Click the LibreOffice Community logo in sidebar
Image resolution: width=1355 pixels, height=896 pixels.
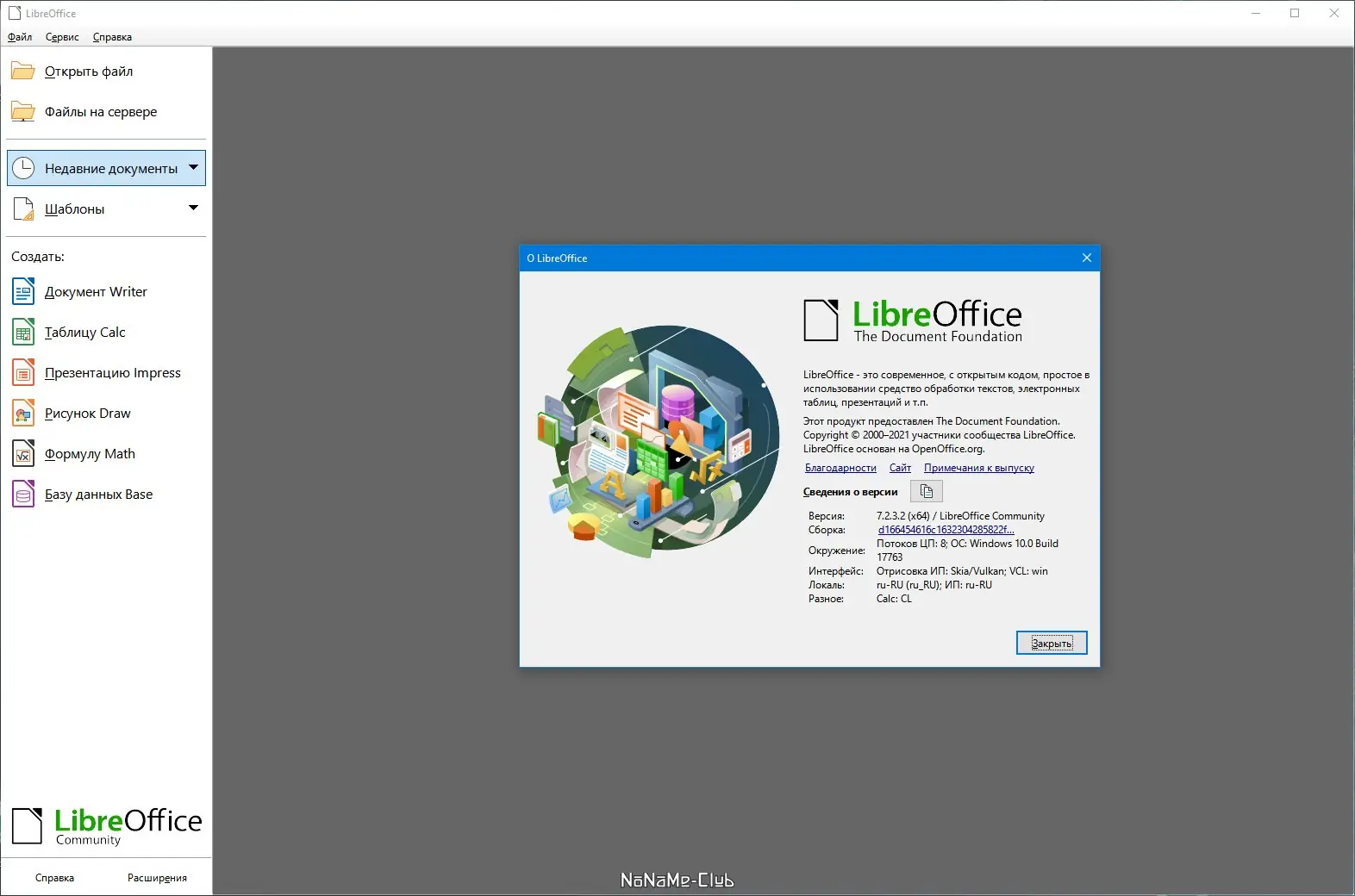click(107, 826)
